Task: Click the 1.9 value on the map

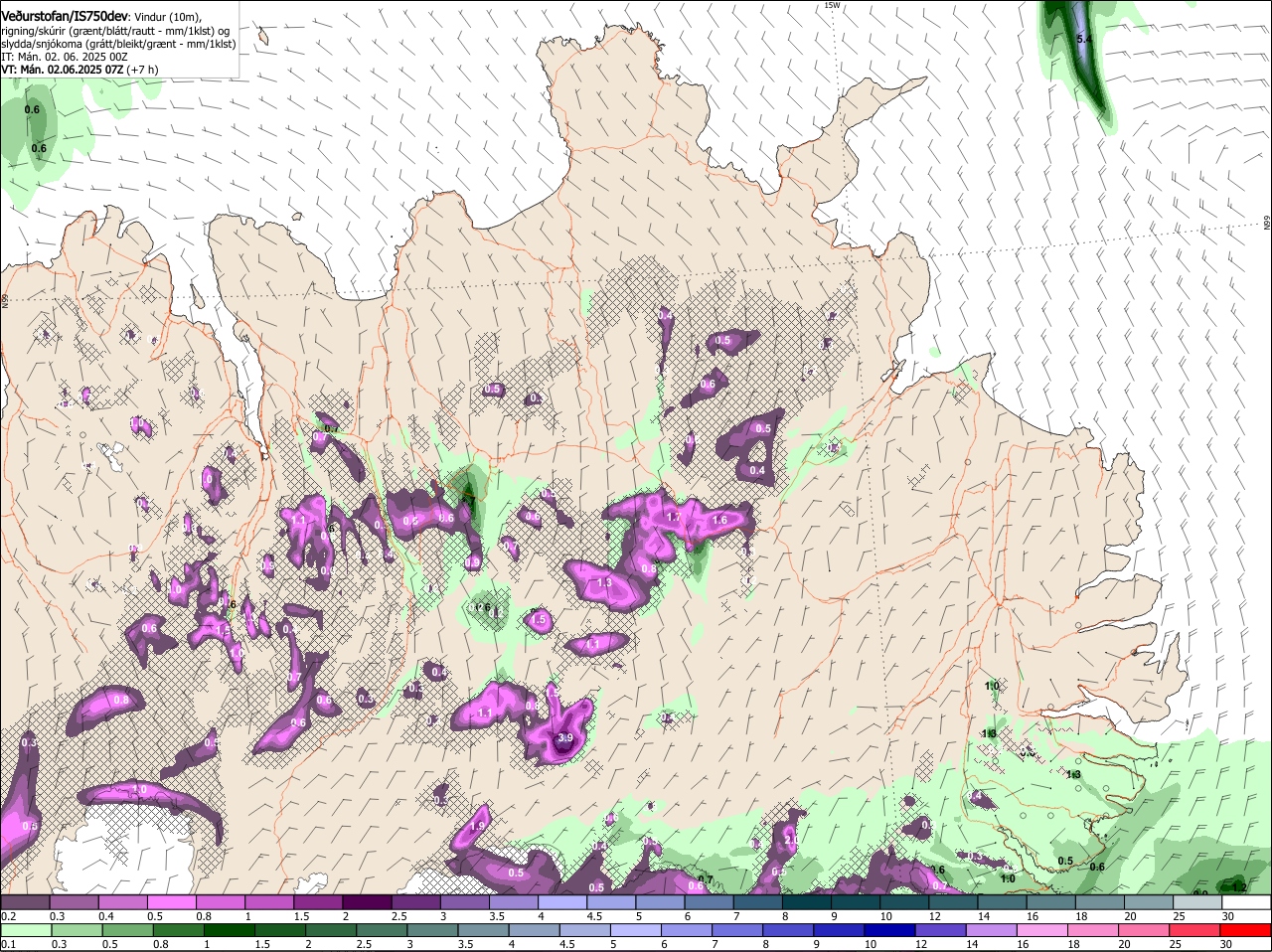Action: [477, 826]
